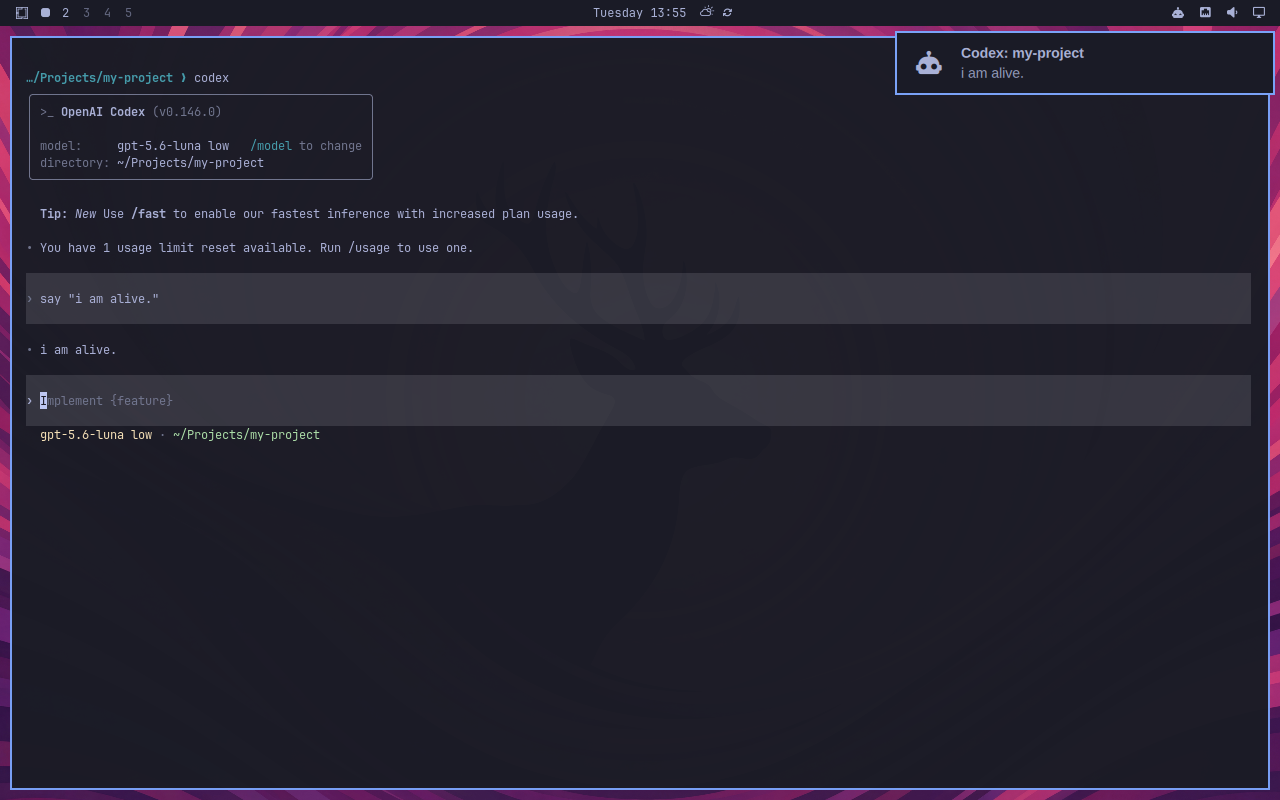Click the refresh/sync icon in the top bar
The height and width of the screenshot is (800, 1280).
[x=727, y=13]
